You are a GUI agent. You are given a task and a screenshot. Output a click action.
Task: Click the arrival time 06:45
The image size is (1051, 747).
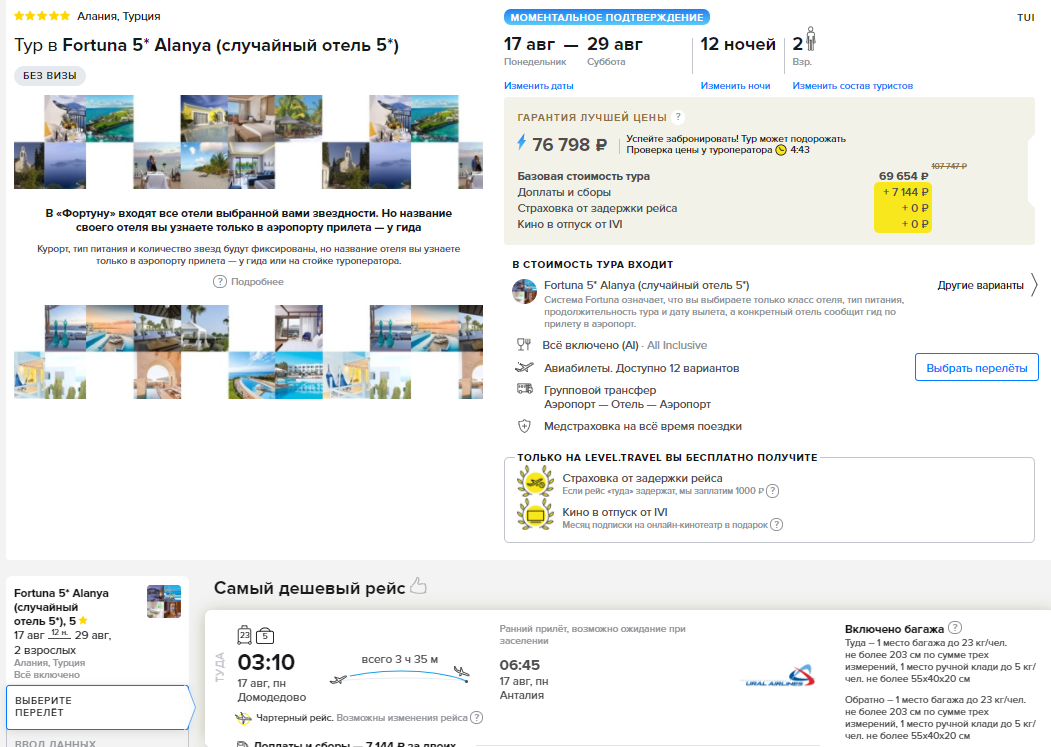pos(519,665)
